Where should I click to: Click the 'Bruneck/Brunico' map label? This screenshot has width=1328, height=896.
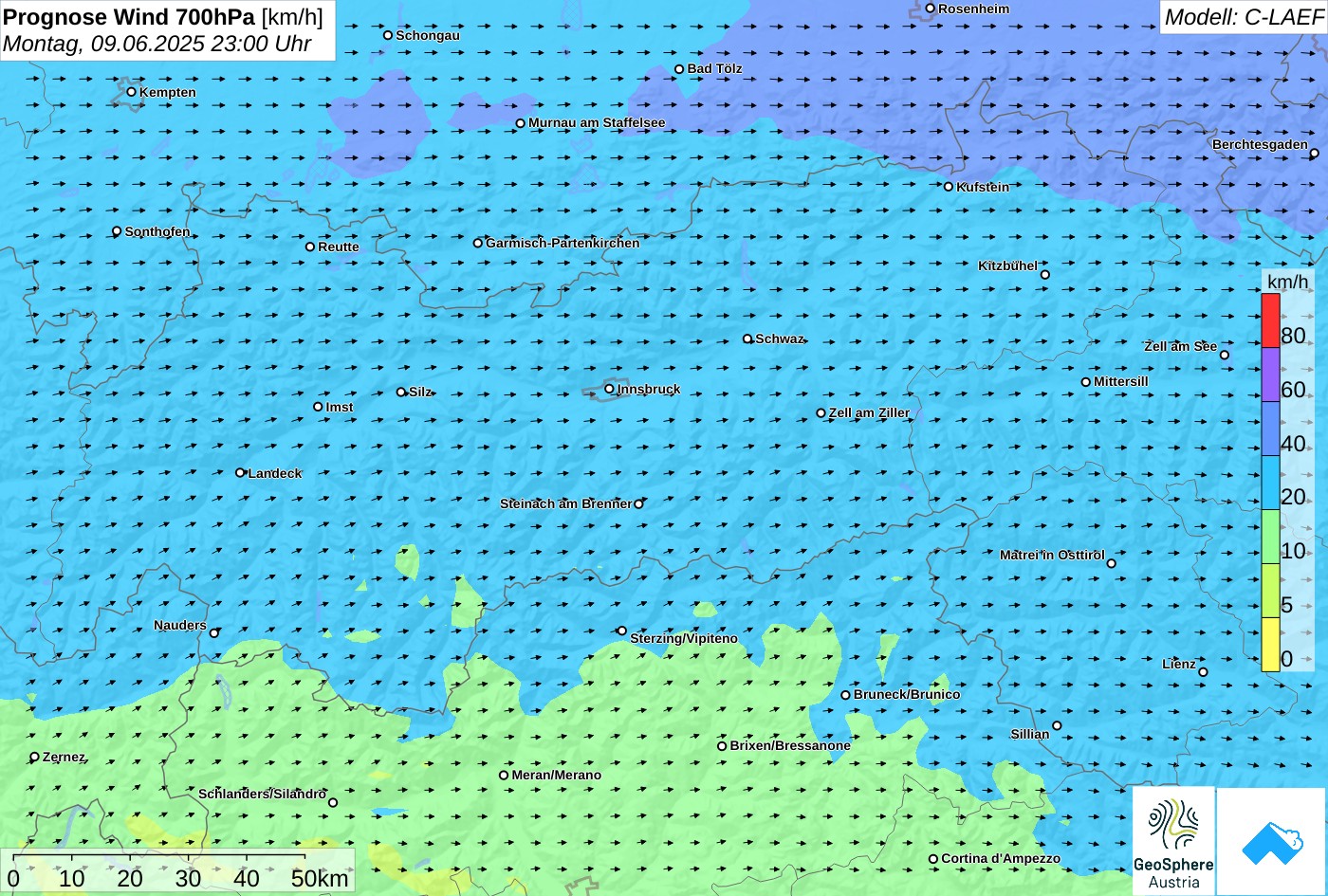tap(907, 694)
